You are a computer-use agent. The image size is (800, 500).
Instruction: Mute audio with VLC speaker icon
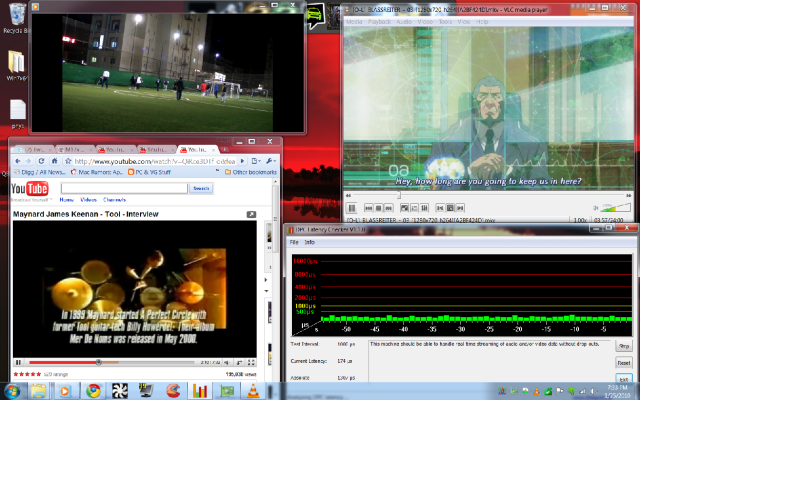coord(595,208)
